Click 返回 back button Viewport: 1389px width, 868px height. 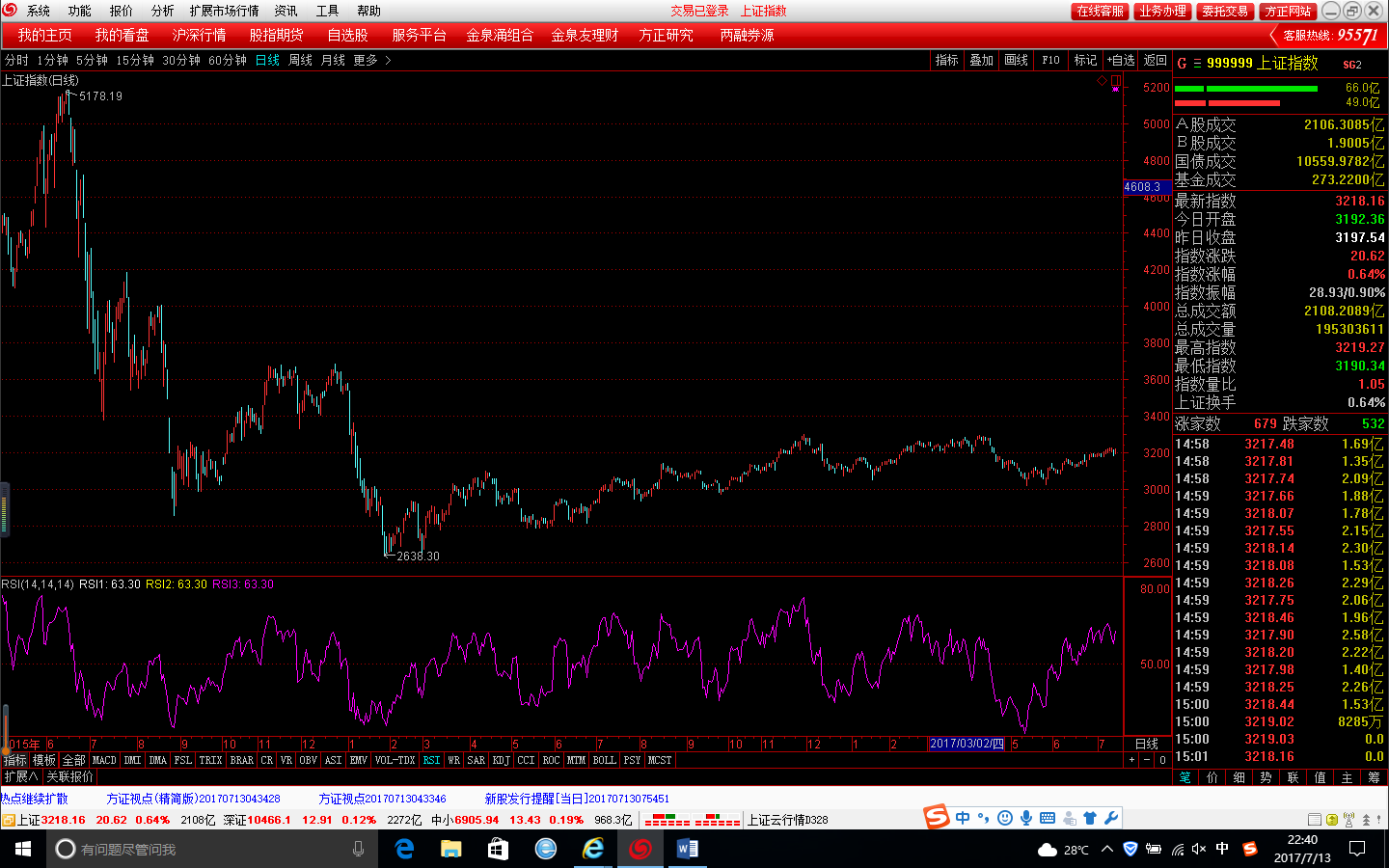click(1155, 60)
